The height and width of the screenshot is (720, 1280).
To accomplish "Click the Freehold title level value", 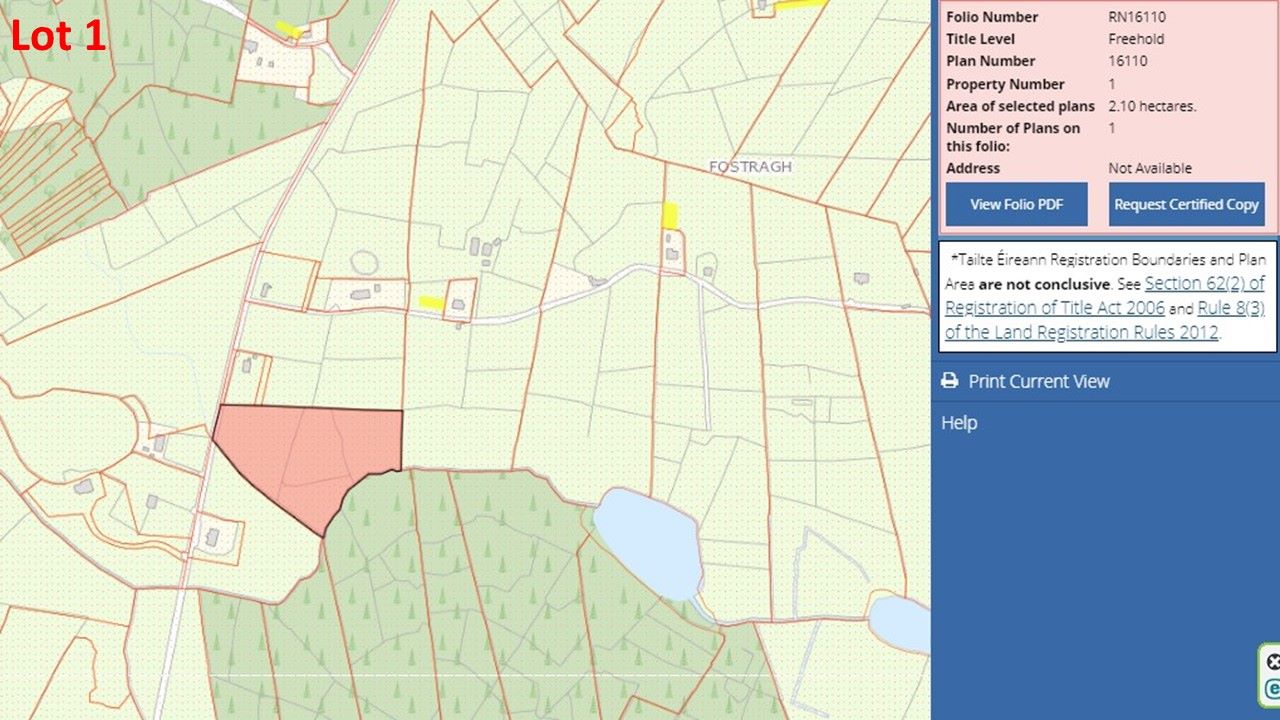I will [1136, 39].
